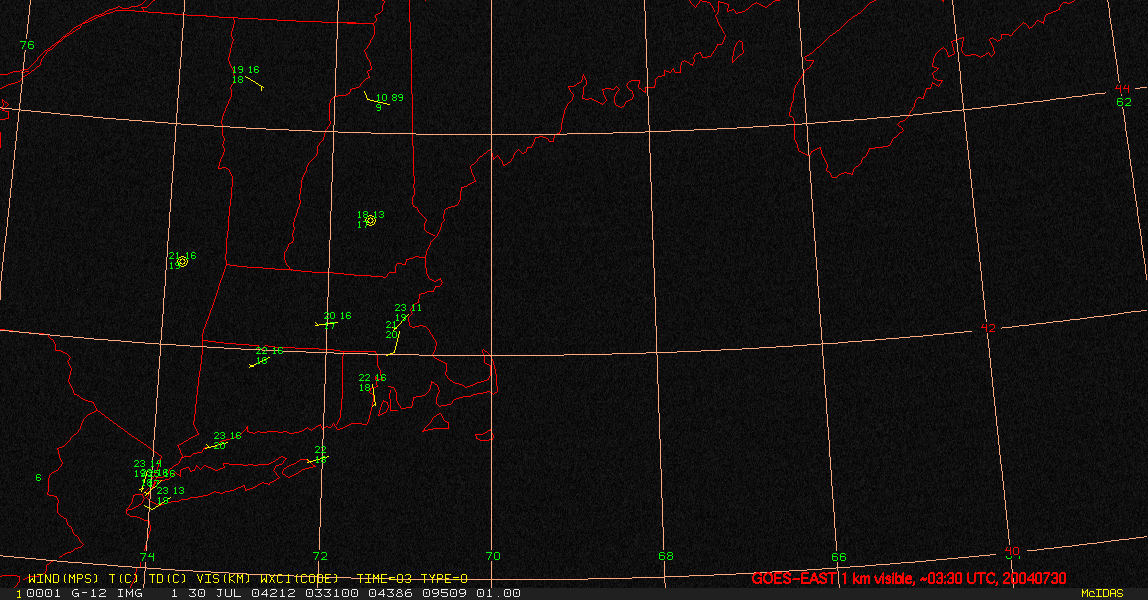Click the 30 JUL date in status line
1148x600 pixels.
[x=215, y=593]
